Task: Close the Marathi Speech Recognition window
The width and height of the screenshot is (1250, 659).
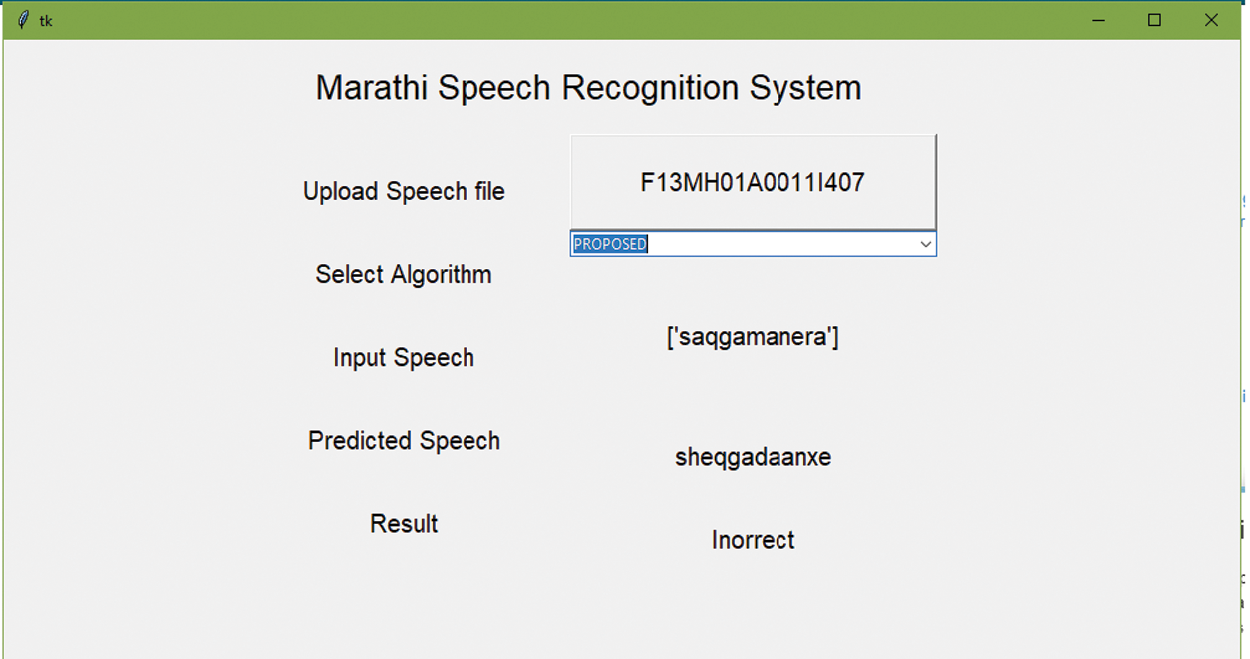Action: [x=1211, y=20]
